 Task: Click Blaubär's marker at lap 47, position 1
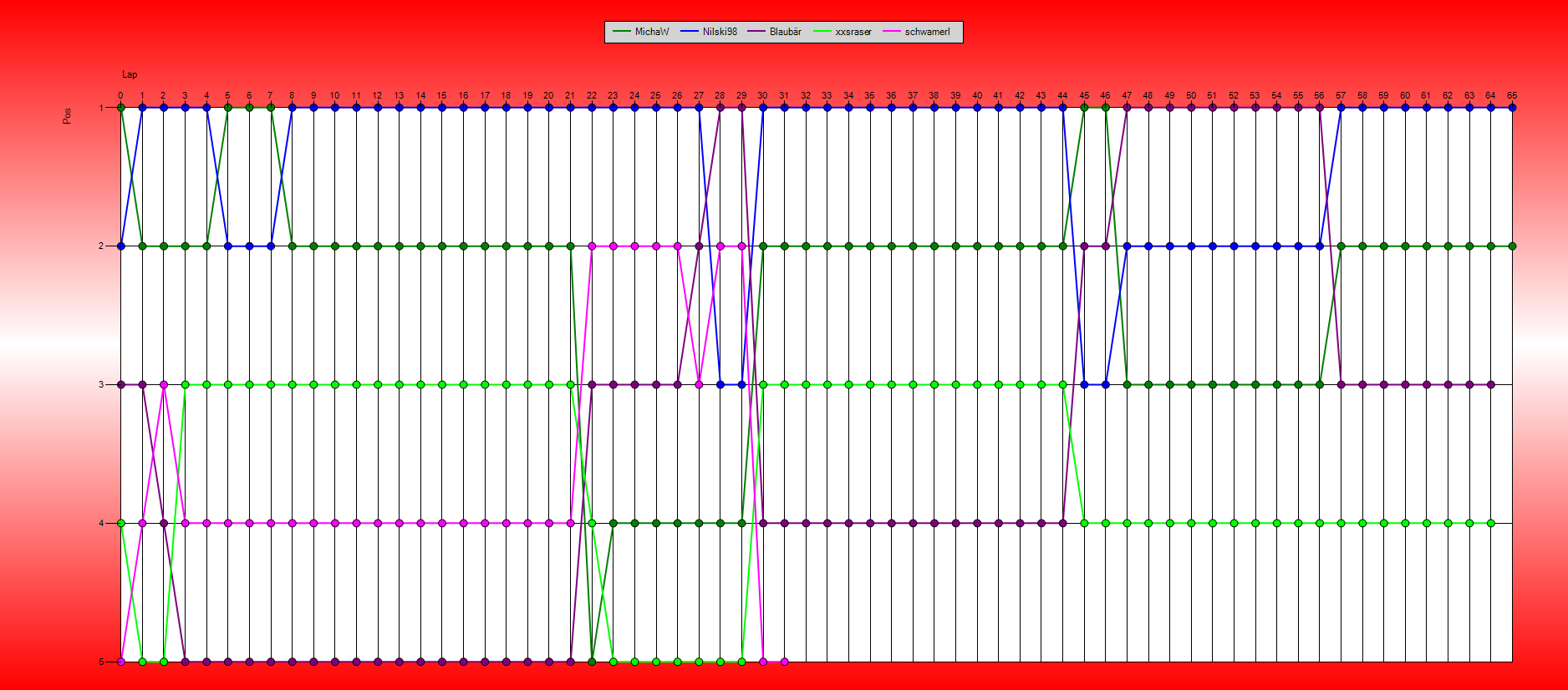pos(1127,108)
